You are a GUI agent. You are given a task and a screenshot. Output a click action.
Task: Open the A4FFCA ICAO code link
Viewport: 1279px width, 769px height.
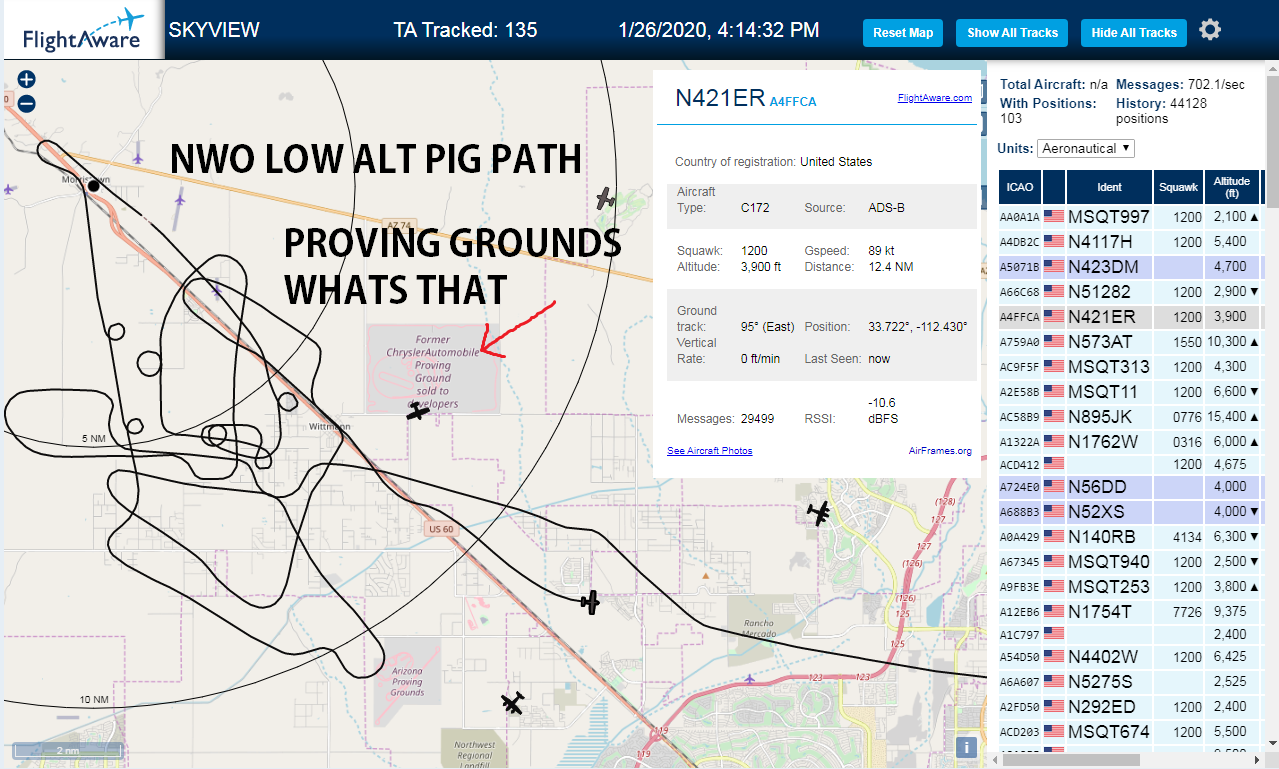(793, 101)
